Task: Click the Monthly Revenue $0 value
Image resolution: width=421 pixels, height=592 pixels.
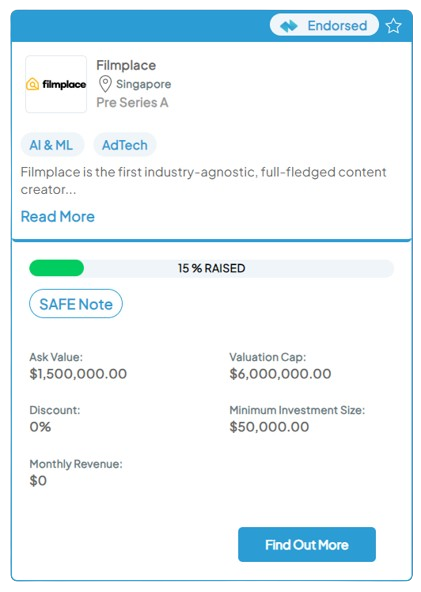Action: 38,480
